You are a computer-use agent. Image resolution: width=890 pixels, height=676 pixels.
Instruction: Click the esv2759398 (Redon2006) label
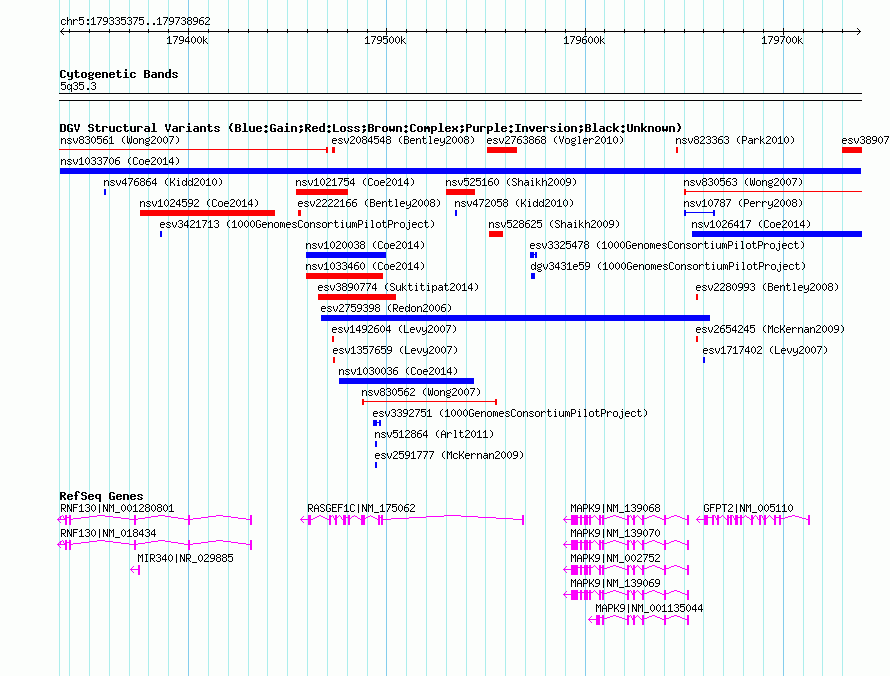386,308
